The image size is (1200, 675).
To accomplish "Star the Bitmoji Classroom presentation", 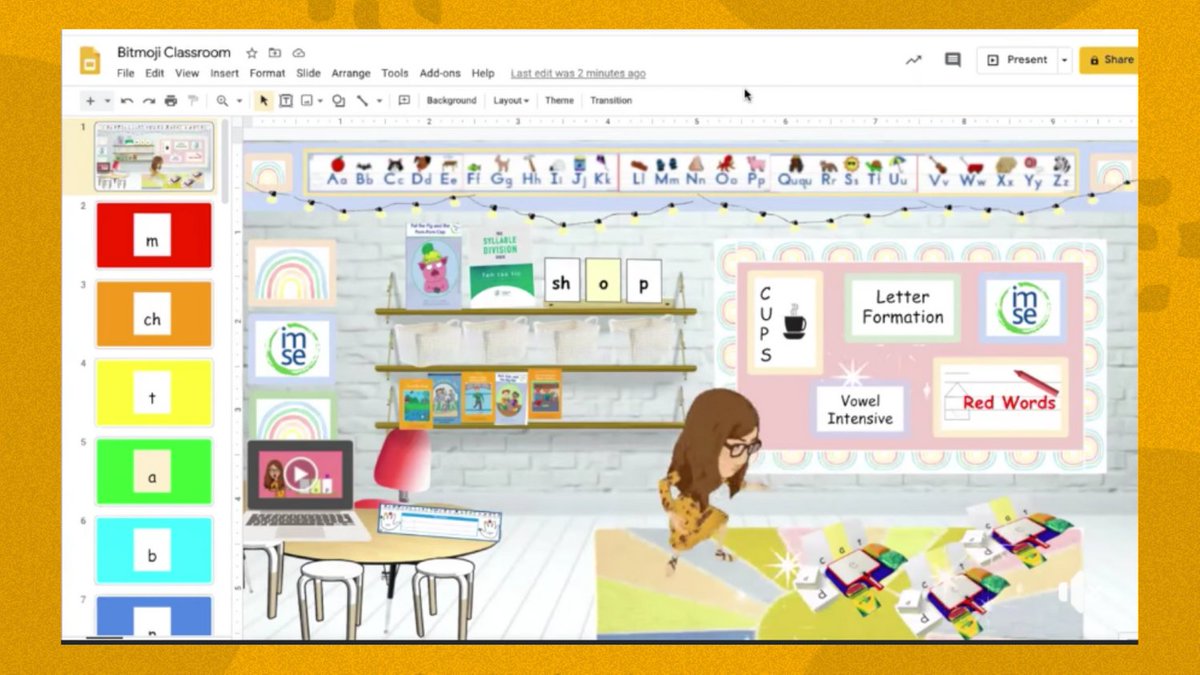I will [x=252, y=53].
